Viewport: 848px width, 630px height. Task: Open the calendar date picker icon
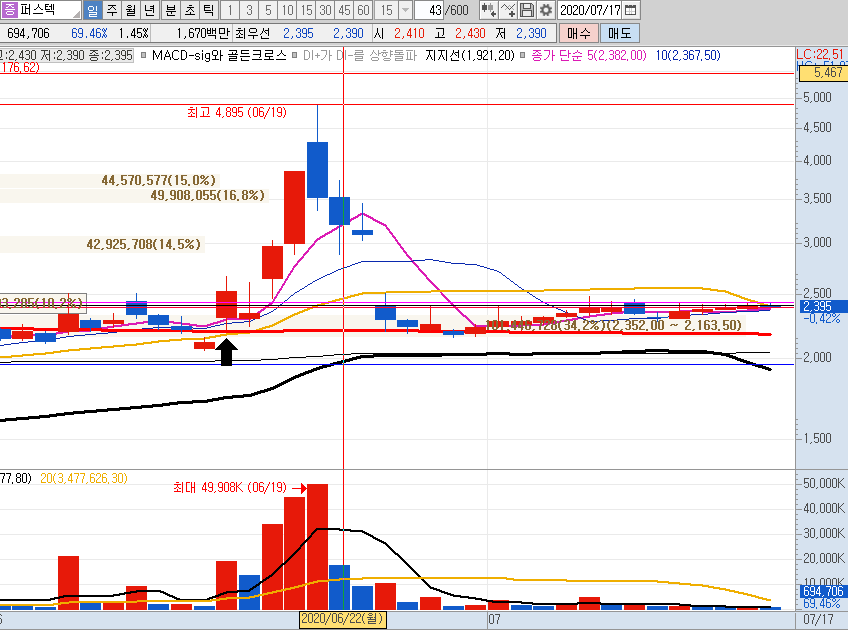pos(630,10)
